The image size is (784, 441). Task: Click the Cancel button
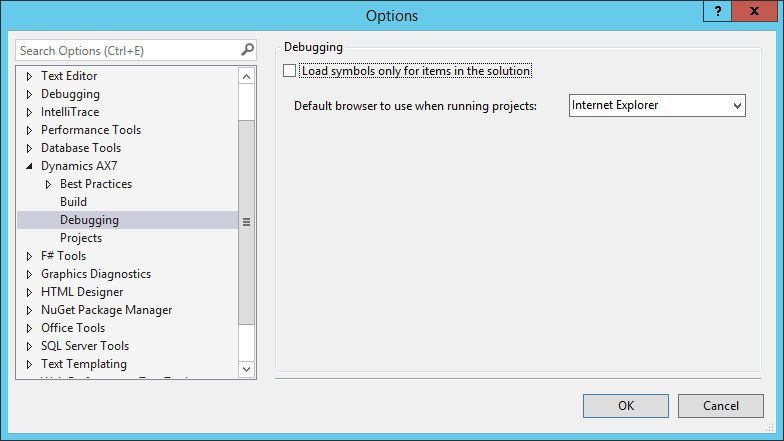(720, 406)
